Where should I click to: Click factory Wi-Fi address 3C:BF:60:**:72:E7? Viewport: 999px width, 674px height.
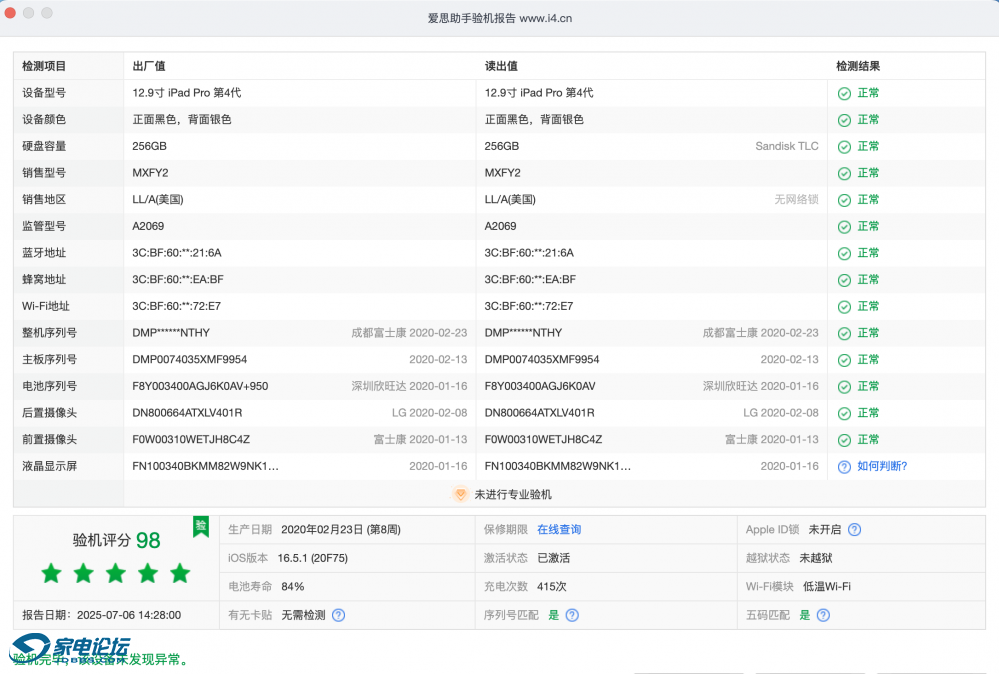176,306
